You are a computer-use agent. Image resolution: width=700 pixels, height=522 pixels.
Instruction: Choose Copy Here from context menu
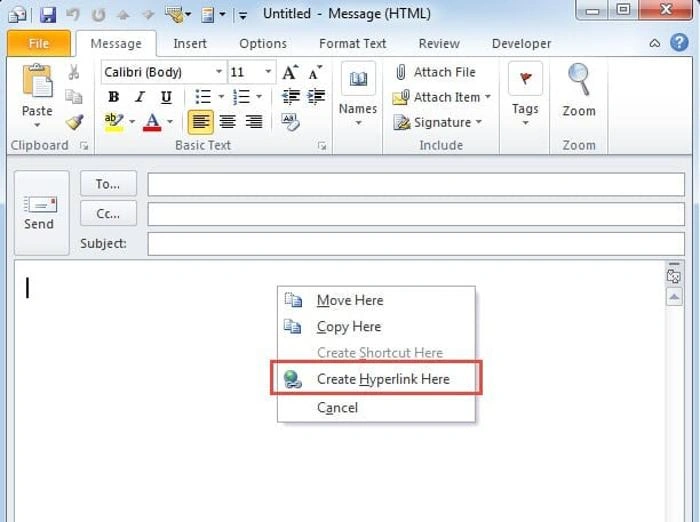pyautogui.click(x=376, y=326)
